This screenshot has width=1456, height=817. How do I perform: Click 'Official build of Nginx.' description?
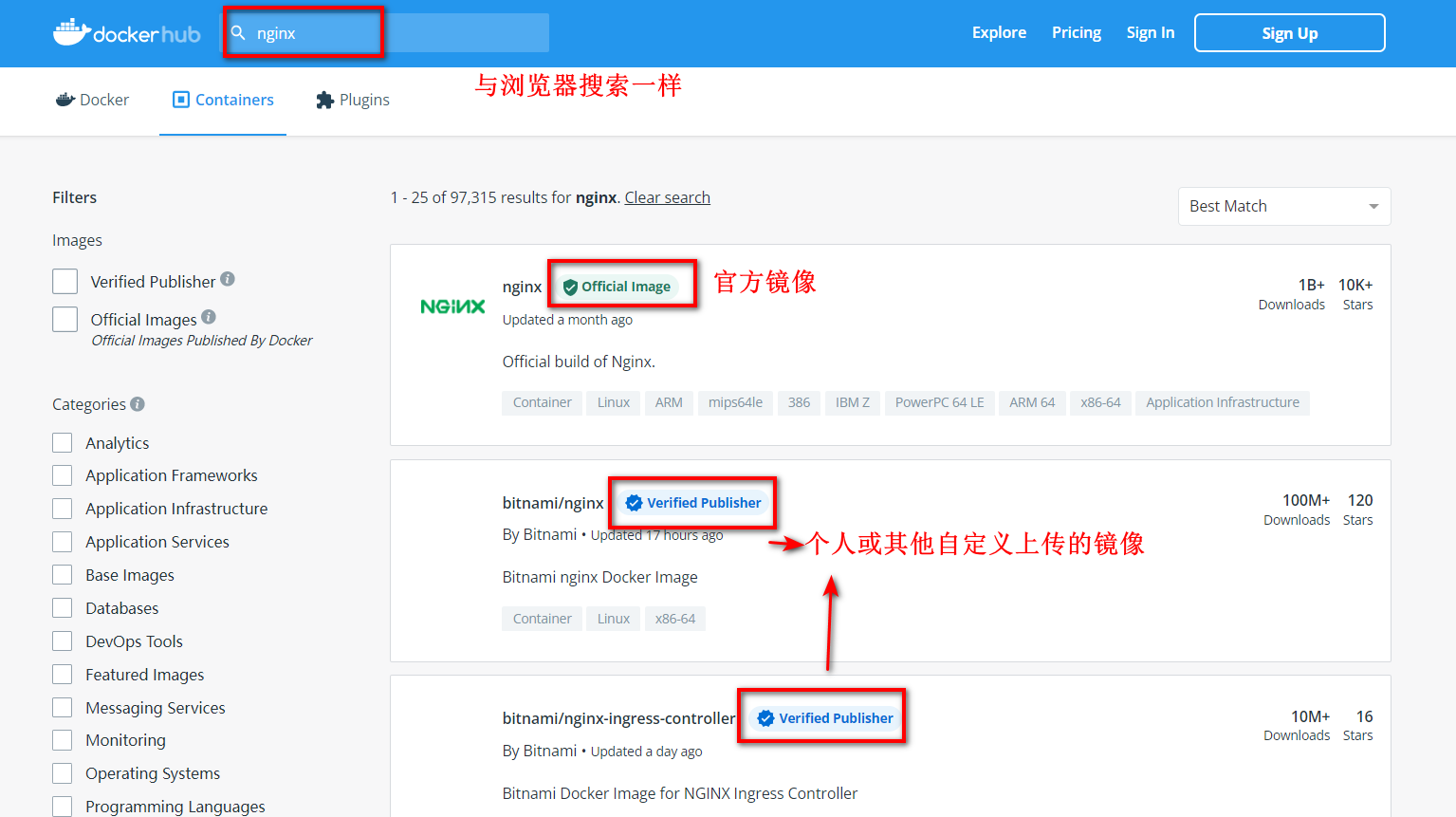tap(579, 362)
